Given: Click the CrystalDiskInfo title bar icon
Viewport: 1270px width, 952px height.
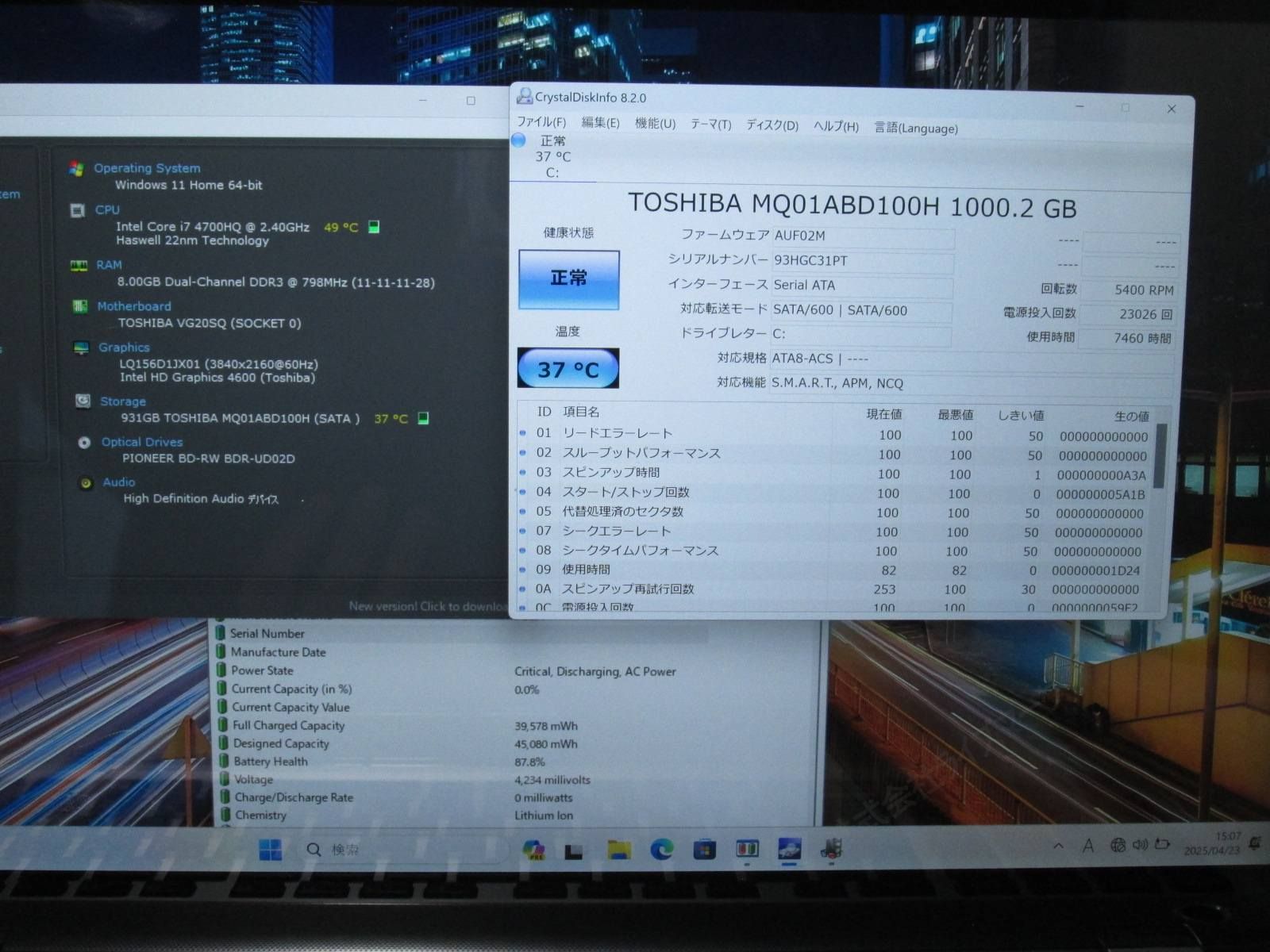Looking at the screenshot, I should click(x=524, y=96).
